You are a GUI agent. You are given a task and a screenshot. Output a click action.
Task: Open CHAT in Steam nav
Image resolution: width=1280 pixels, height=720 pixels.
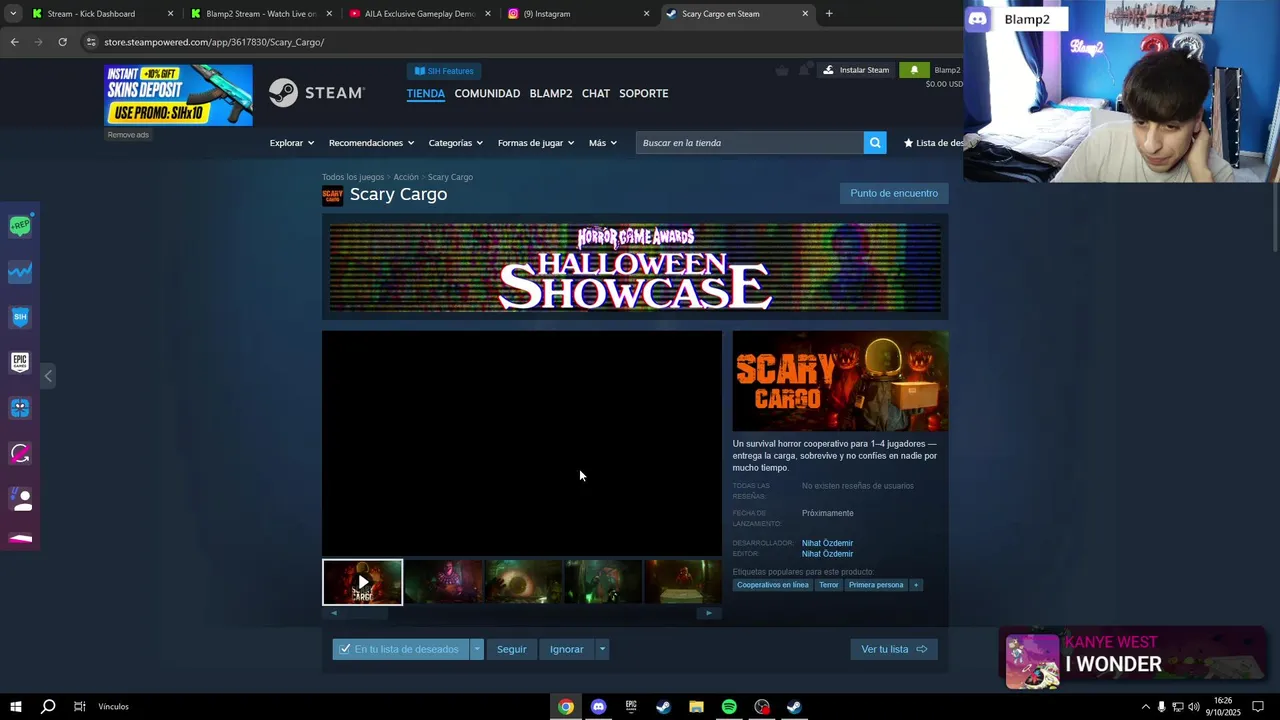[x=596, y=93]
